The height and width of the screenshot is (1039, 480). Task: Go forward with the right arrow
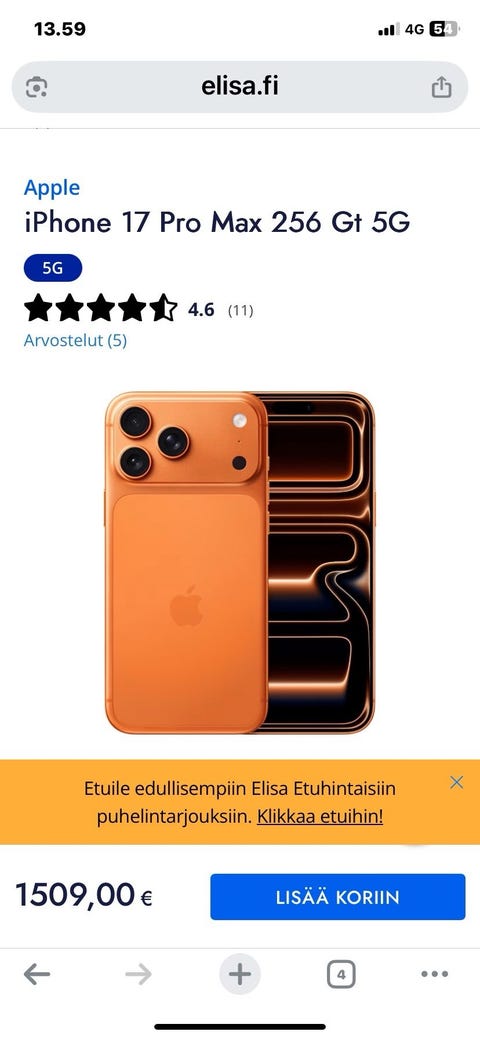pyautogui.click(x=138, y=974)
